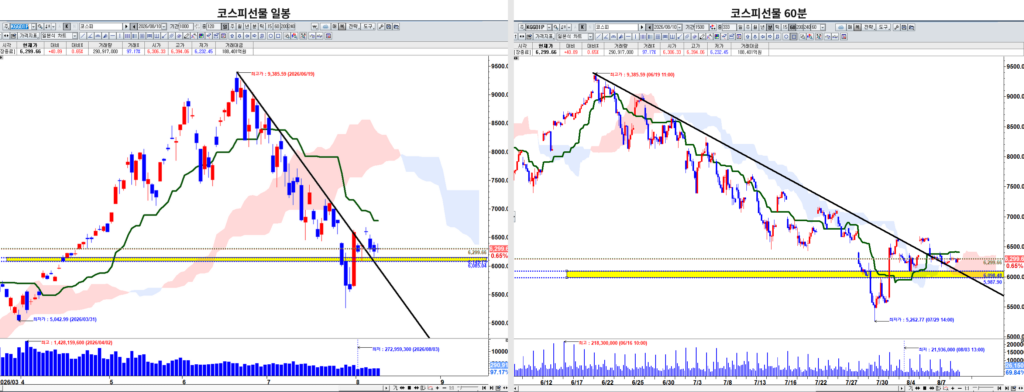Select horizontal line tool in daily chart toolbar
The height and width of the screenshot is (392, 1024).
113,36
